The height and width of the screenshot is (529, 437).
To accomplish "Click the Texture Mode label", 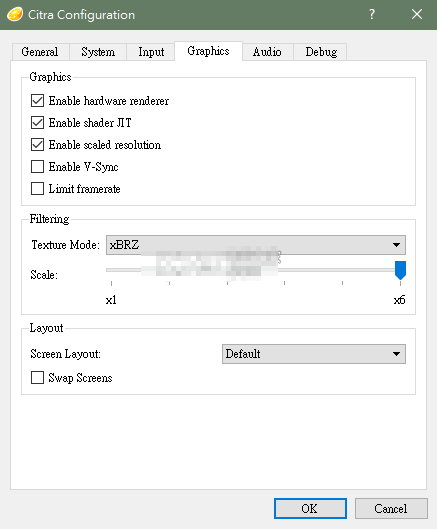I will tap(65, 245).
